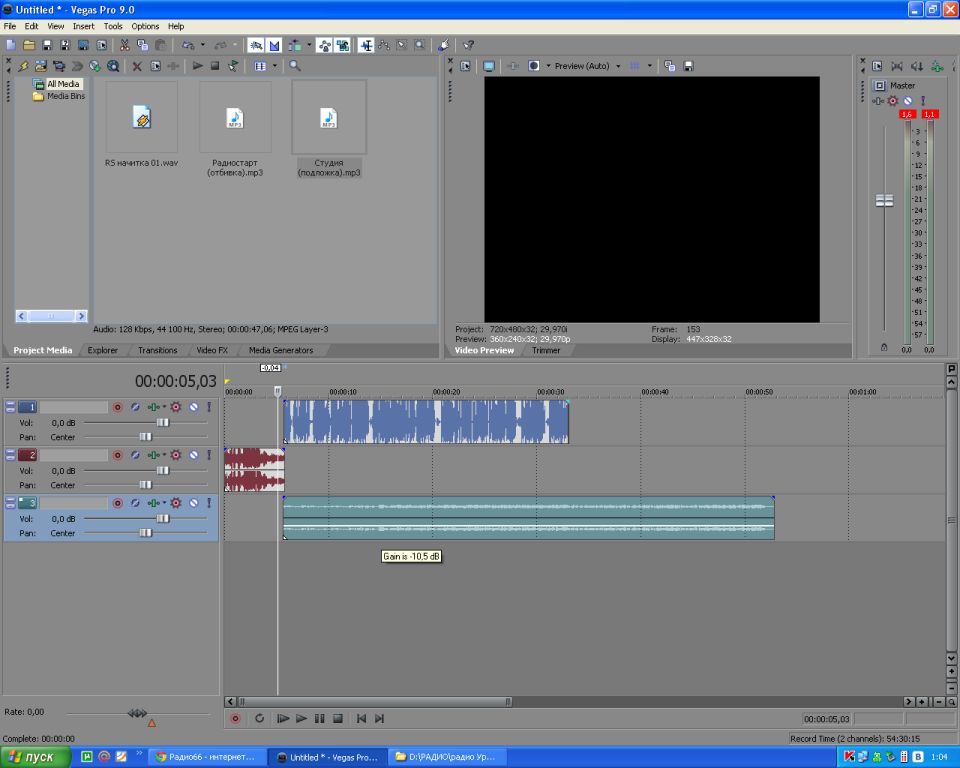Open the Insert menu
Screen dimensions: 960x768
83,26
